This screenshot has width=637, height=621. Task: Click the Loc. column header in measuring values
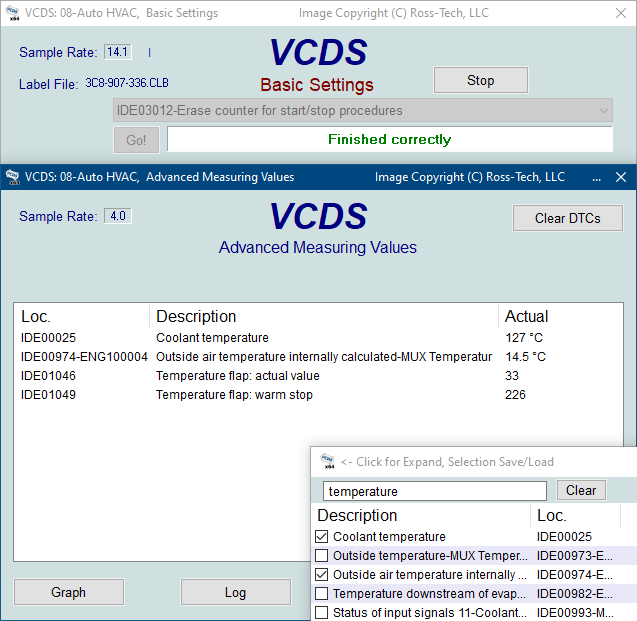36,316
